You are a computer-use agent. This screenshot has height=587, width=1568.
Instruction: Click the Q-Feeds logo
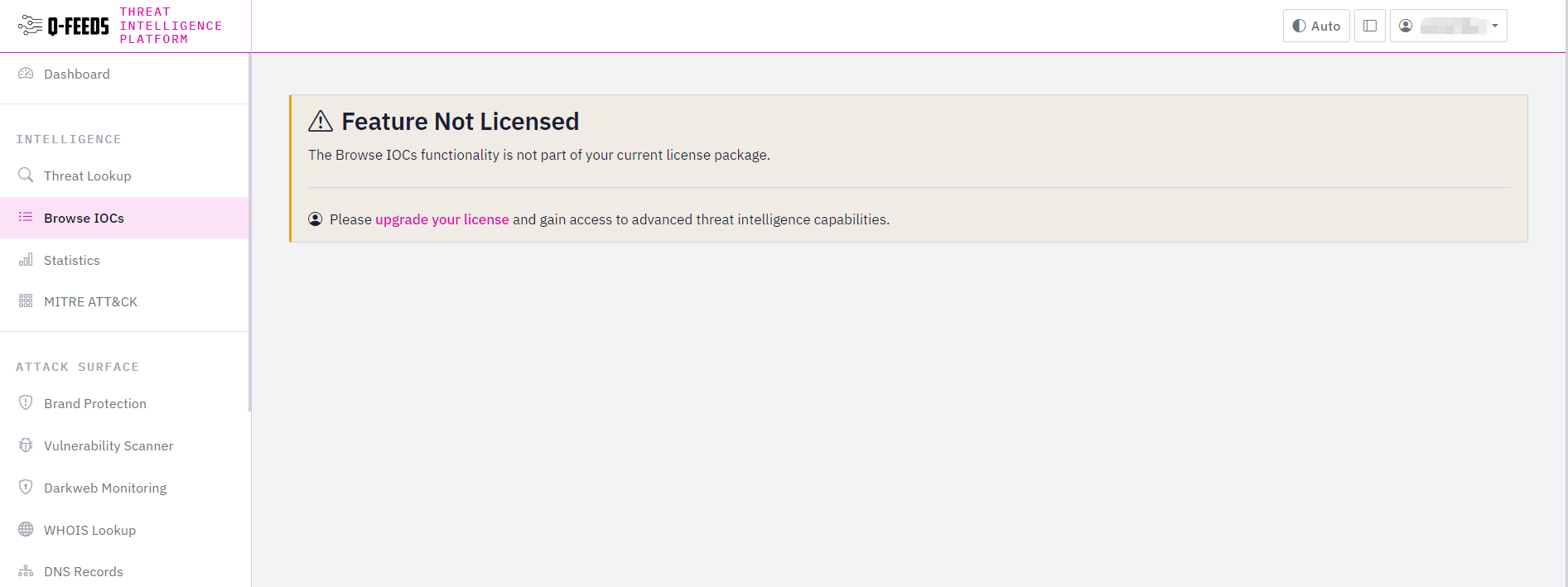(64, 26)
